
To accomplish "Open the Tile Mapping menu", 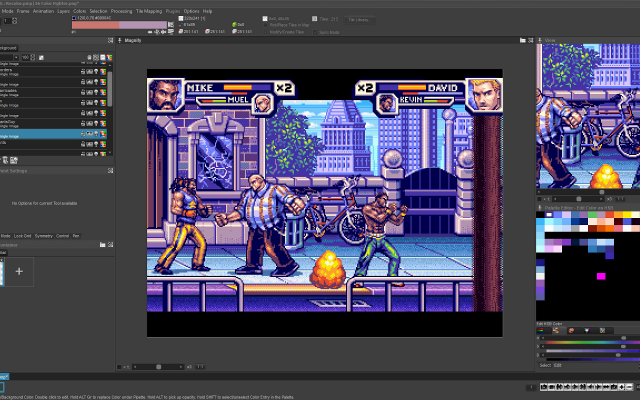I will 149,11.
